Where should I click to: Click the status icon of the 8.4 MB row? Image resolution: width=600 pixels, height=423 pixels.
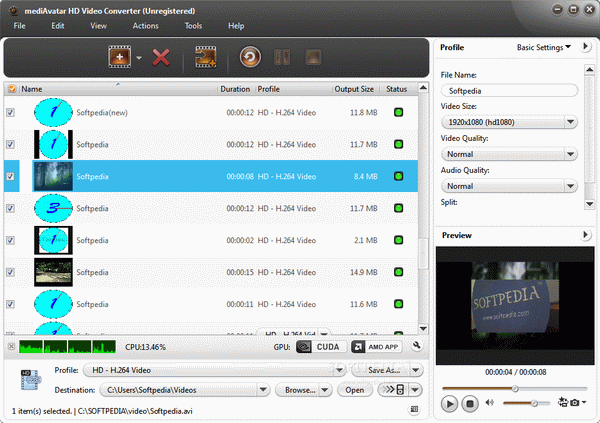[398, 176]
